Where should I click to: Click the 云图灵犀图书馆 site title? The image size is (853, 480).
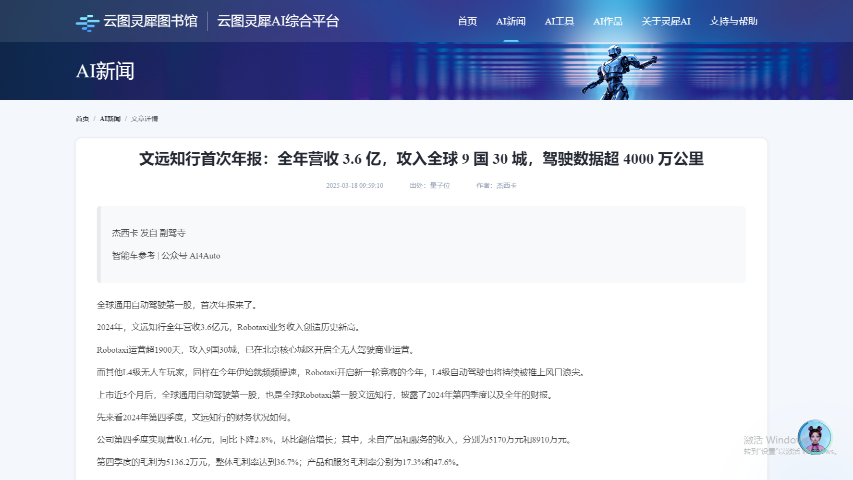(x=150, y=21)
